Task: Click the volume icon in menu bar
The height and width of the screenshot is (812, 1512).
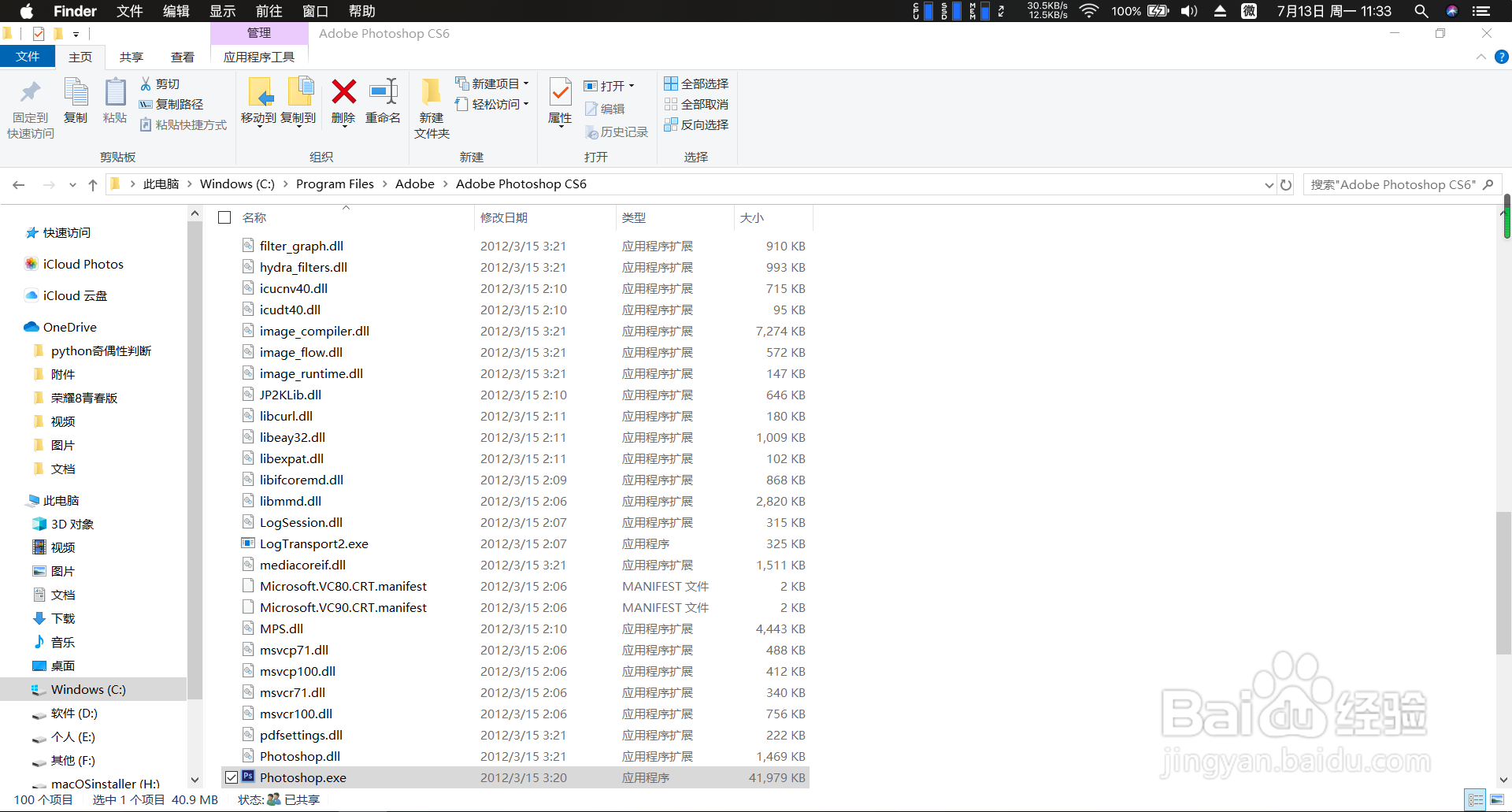Action: (x=1189, y=11)
